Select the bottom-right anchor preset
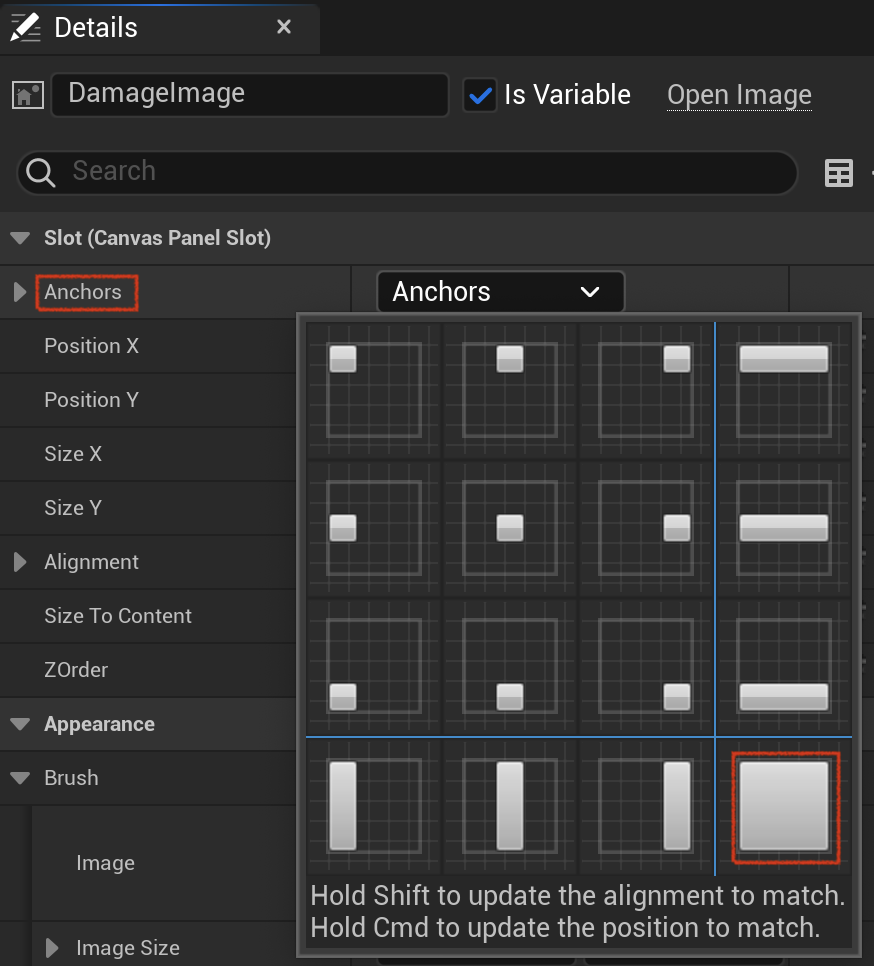This screenshot has width=874, height=966. pyautogui.click(x=645, y=666)
